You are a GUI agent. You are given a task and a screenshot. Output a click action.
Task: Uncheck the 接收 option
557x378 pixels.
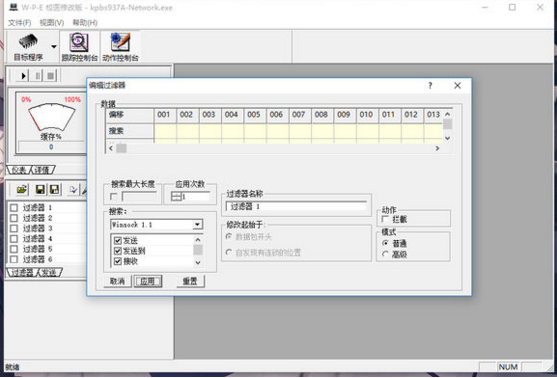[118, 262]
